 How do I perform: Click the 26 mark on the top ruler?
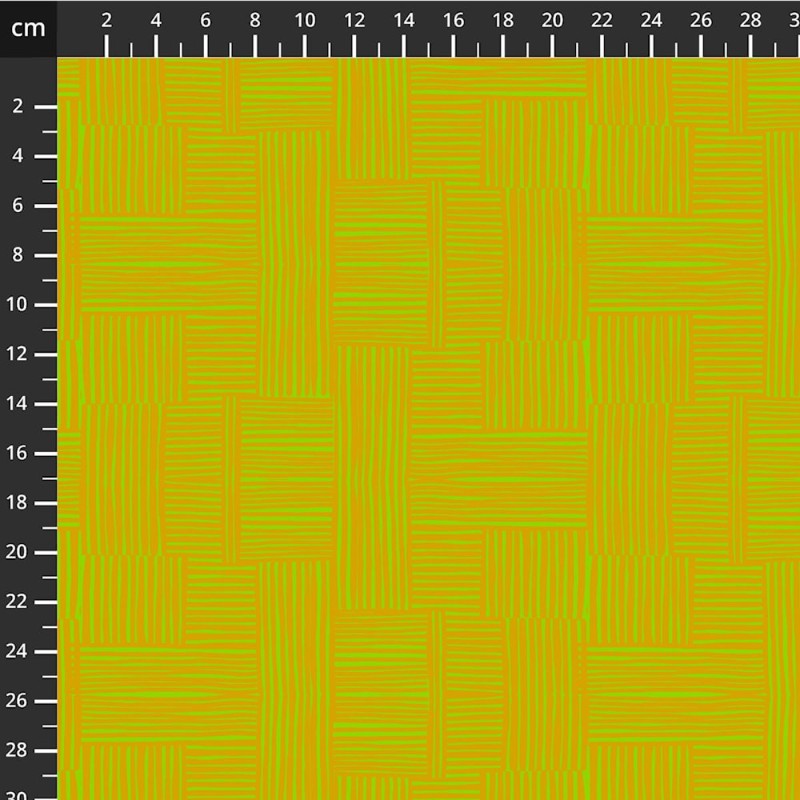coord(701,22)
